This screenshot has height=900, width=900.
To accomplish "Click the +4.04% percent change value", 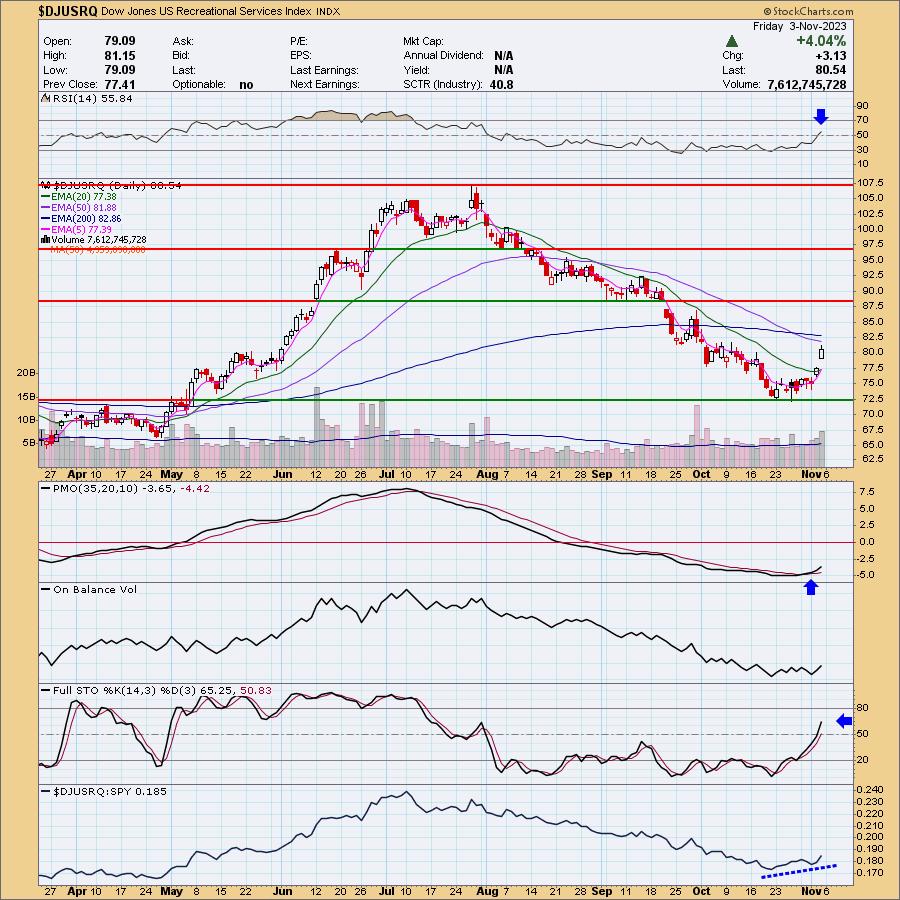I will click(820, 41).
